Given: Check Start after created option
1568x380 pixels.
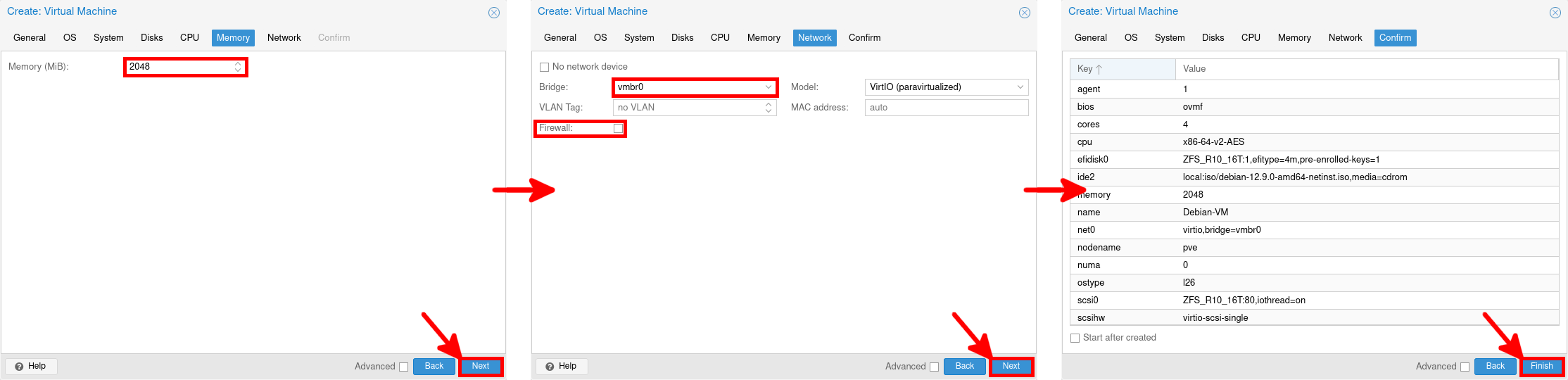Looking at the screenshot, I should point(1075,338).
